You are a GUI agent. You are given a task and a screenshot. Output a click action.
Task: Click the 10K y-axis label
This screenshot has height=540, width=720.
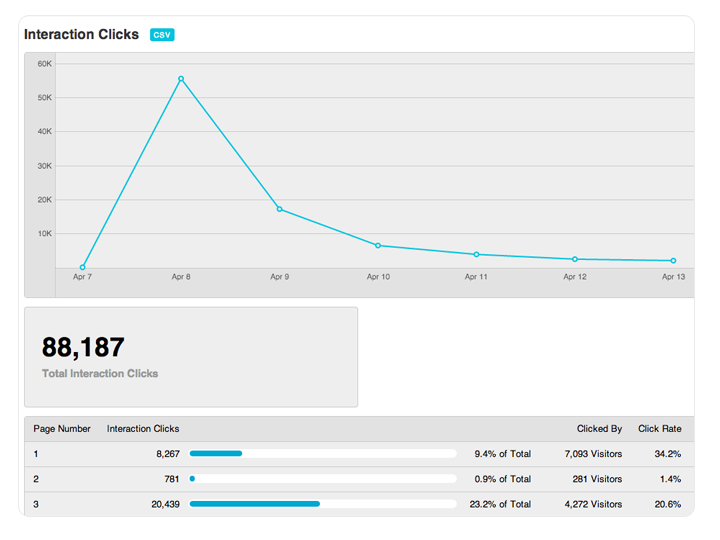click(45, 234)
